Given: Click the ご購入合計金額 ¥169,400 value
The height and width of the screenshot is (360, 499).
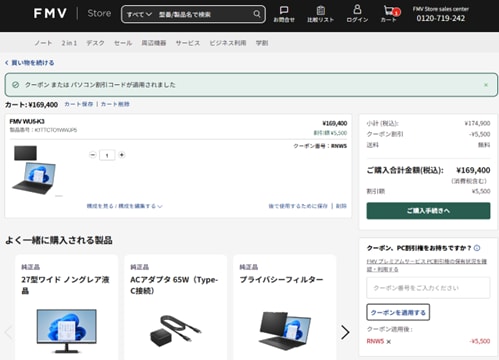Looking at the screenshot, I should click(473, 170).
